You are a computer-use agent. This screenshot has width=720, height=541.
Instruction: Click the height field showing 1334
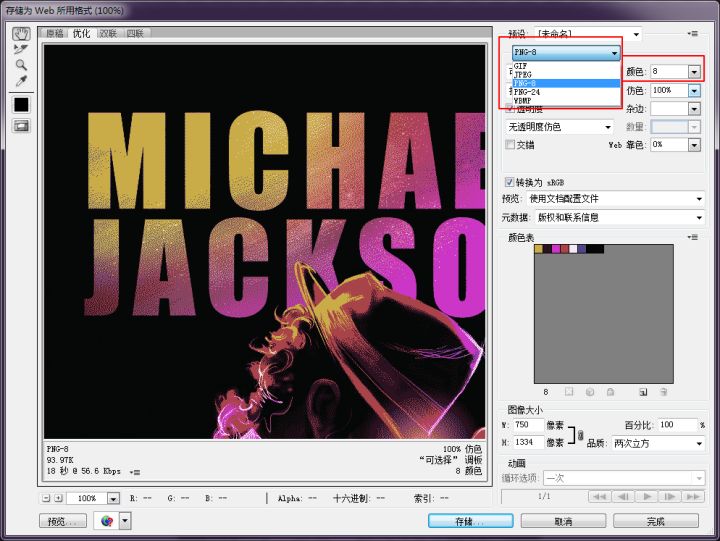coord(528,442)
